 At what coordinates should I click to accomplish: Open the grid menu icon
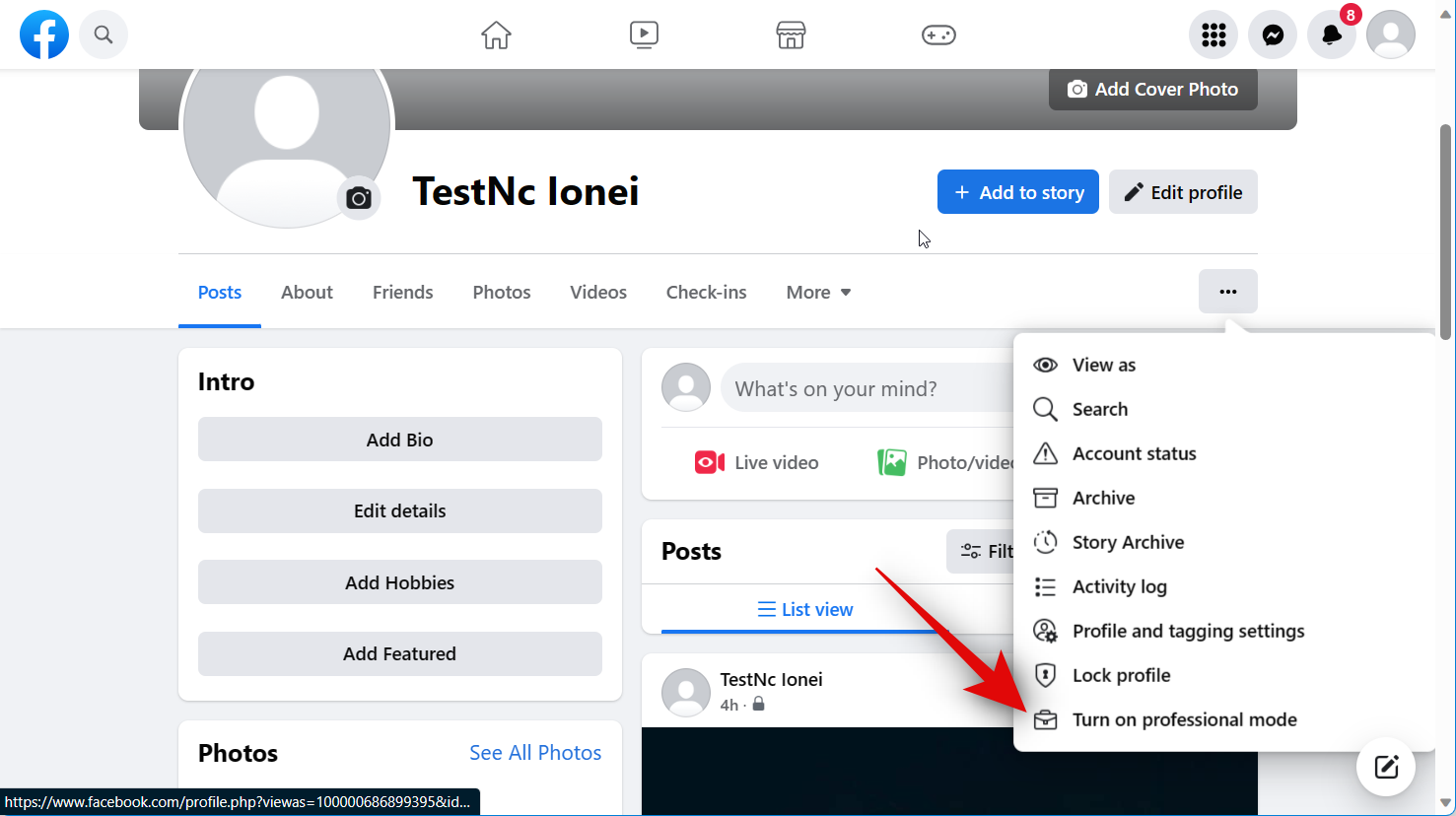click(x=1213, y=35)
